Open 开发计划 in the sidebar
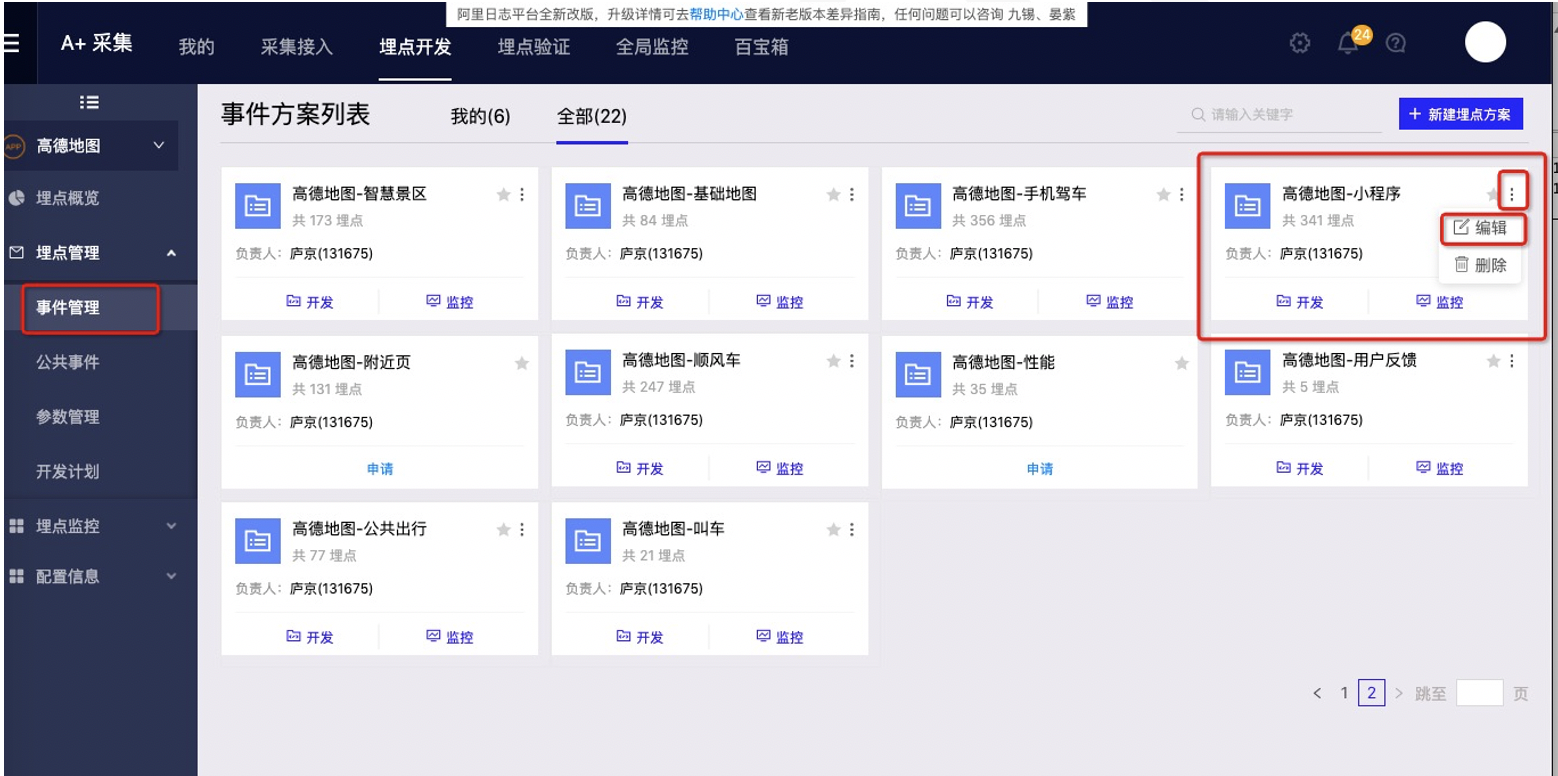 pos(68,471)
